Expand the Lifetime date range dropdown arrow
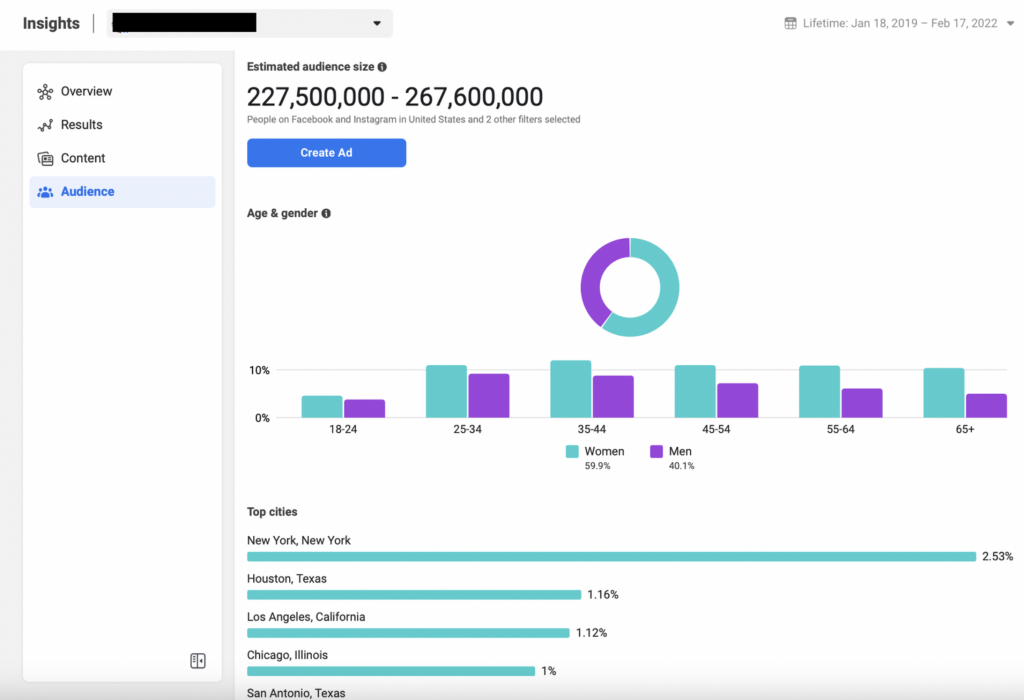 pyautogui.click(x=1010, y=24)
